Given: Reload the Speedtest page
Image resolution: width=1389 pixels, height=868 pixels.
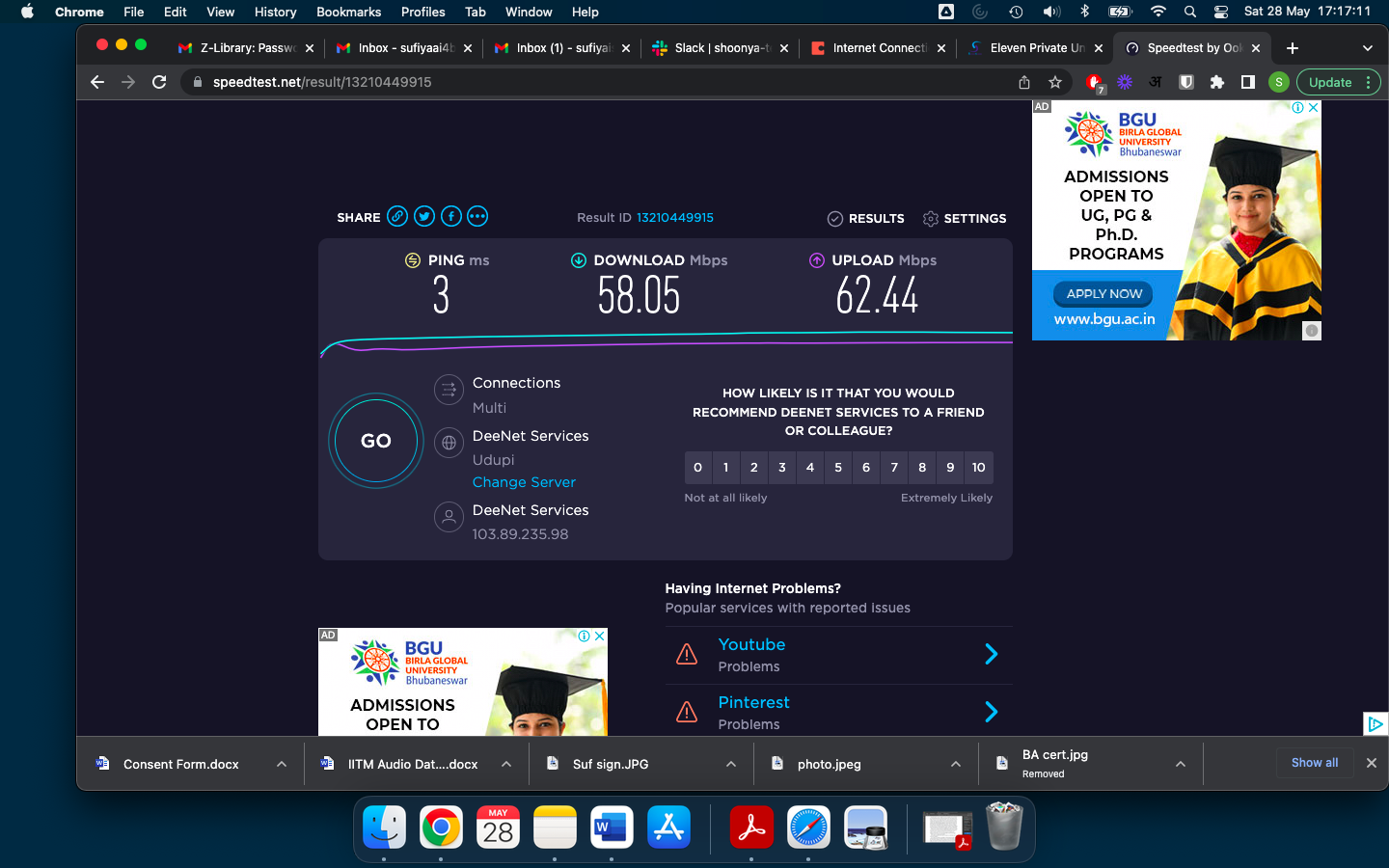Looking at the screenshot, I should point(160,82).
